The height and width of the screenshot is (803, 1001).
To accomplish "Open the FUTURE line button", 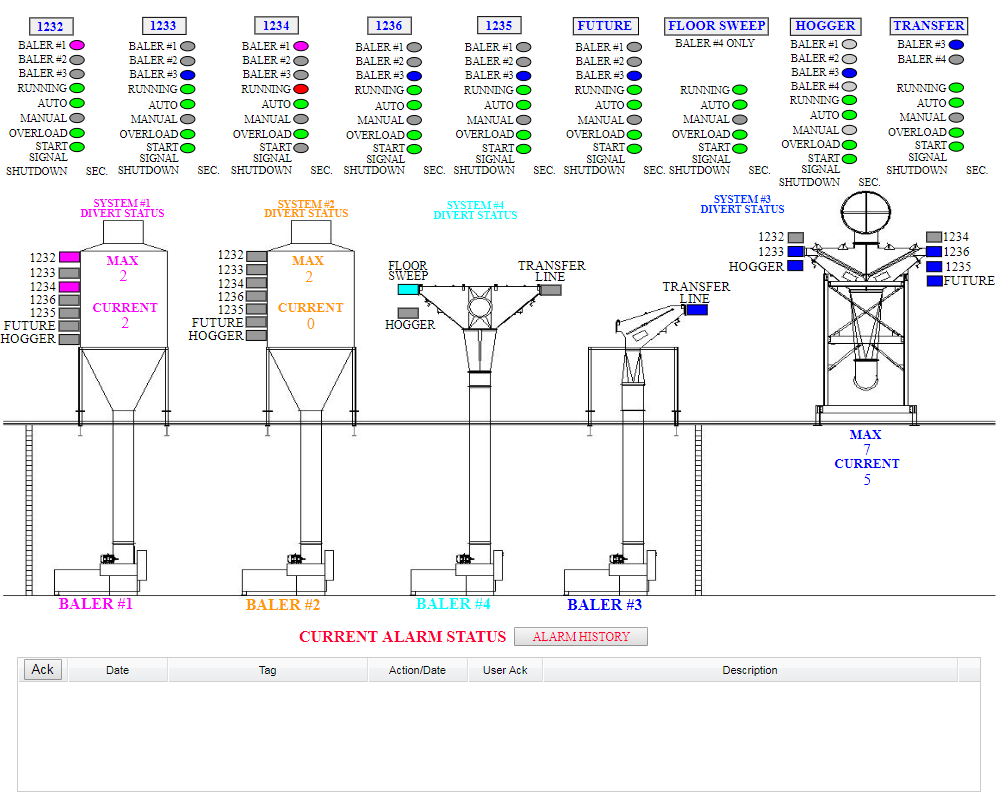I will 605,26.
